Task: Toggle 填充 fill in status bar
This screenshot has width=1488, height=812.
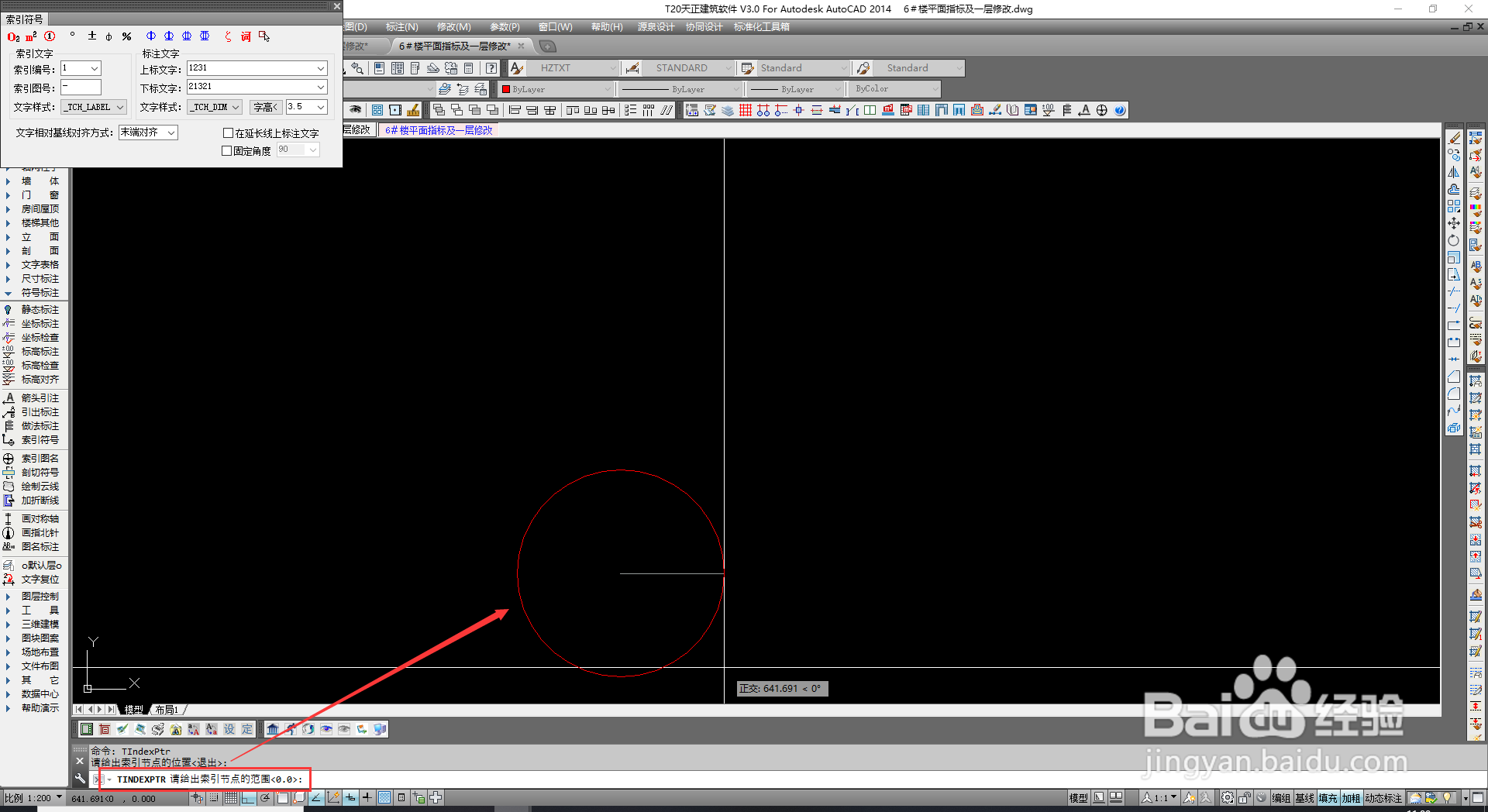Action: [1328, 798]
